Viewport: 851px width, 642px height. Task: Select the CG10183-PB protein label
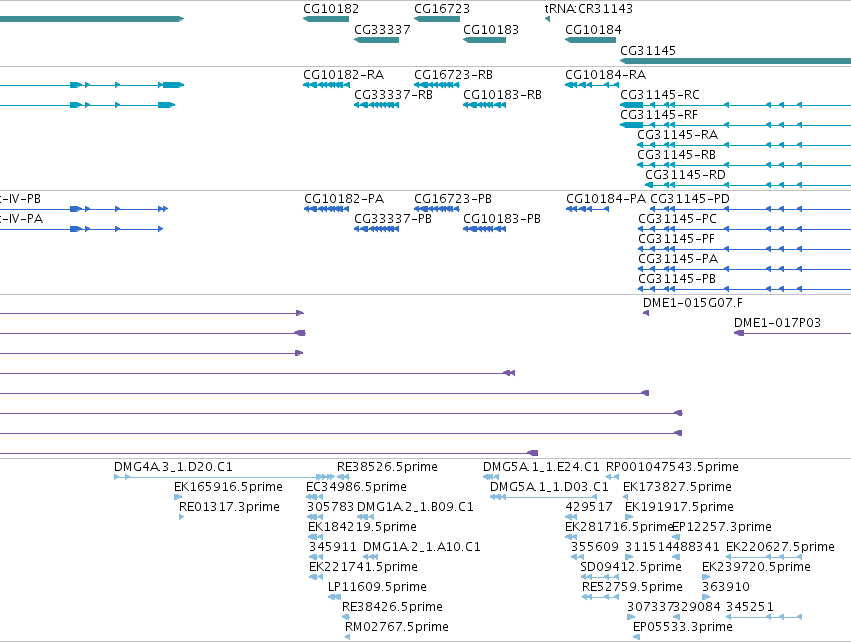[x=501, y=219]
